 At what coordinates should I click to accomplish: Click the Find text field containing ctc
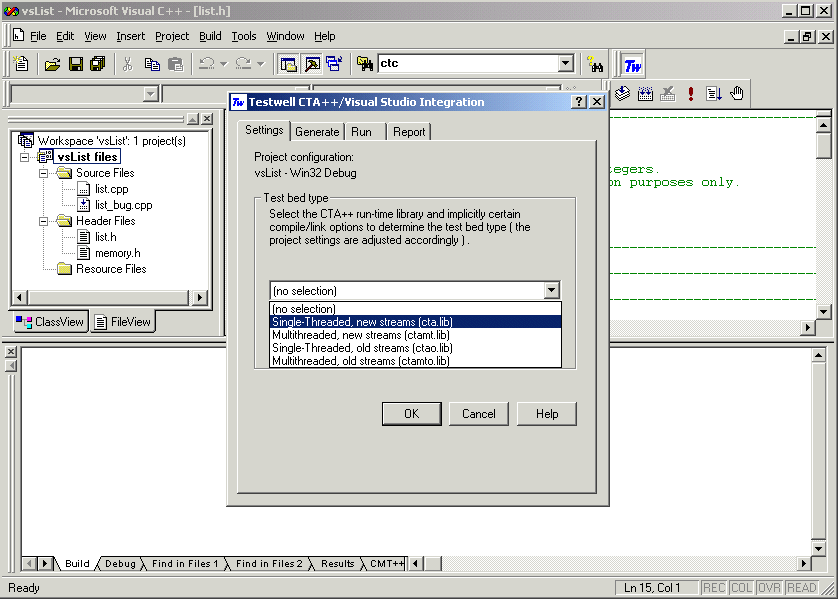pyautogui.click(x=468, y=64)
